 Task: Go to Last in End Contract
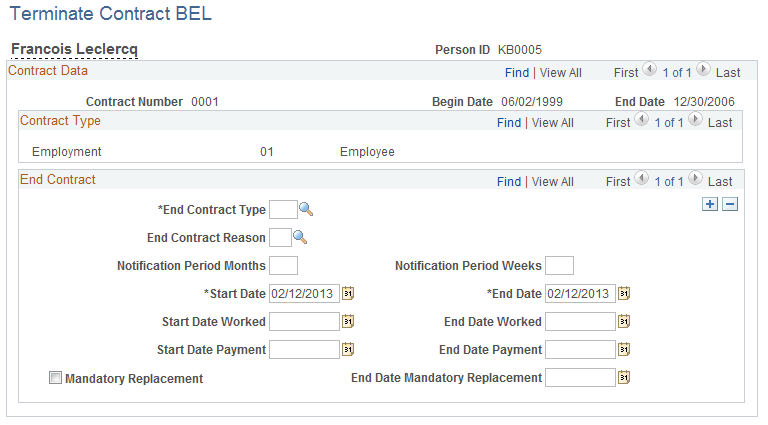pos(720,182)
